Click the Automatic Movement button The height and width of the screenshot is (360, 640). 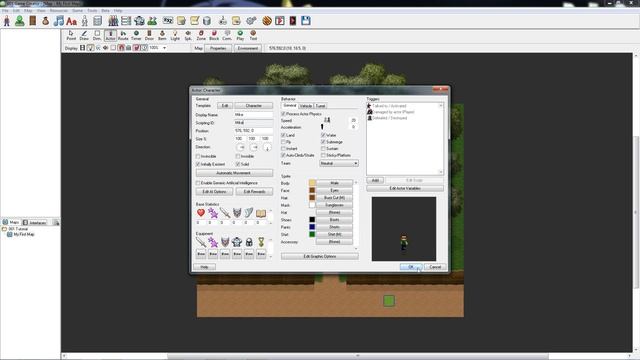(234, 173)
